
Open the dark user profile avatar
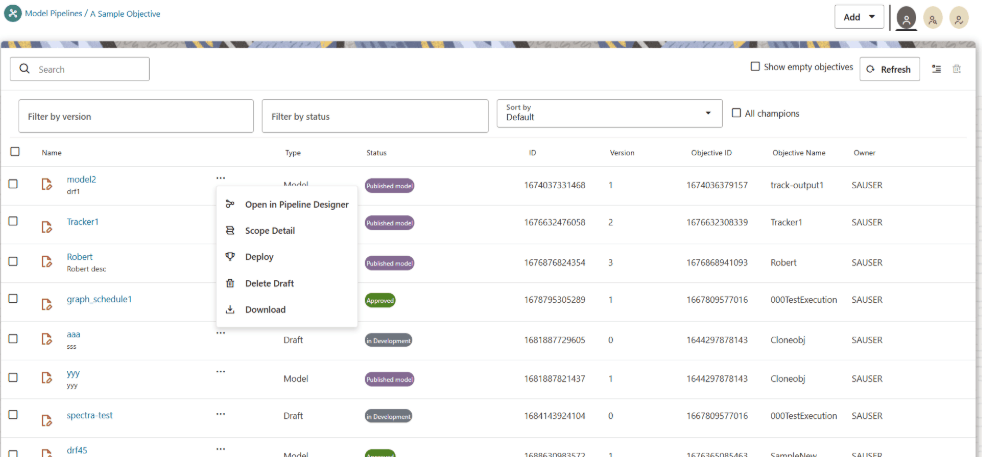[906, 18]
